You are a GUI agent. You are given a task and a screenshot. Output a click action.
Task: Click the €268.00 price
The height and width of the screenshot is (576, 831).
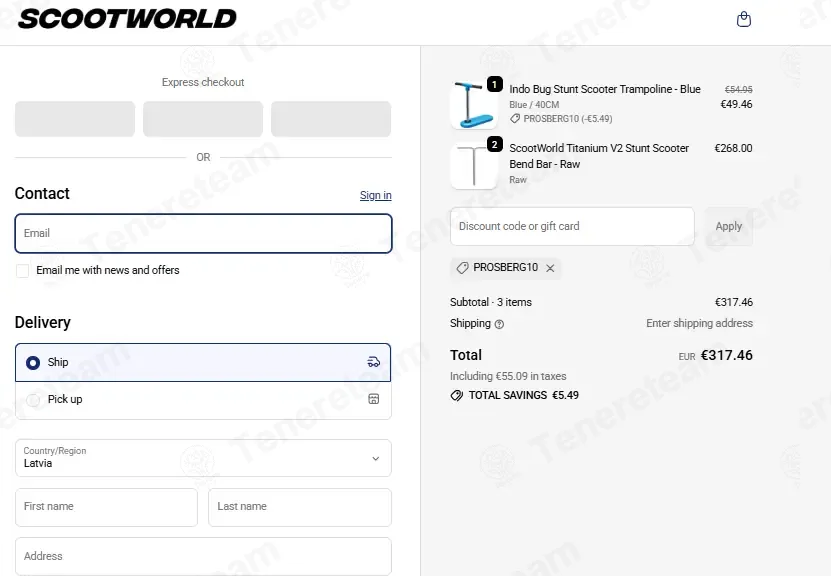[733, 148]
